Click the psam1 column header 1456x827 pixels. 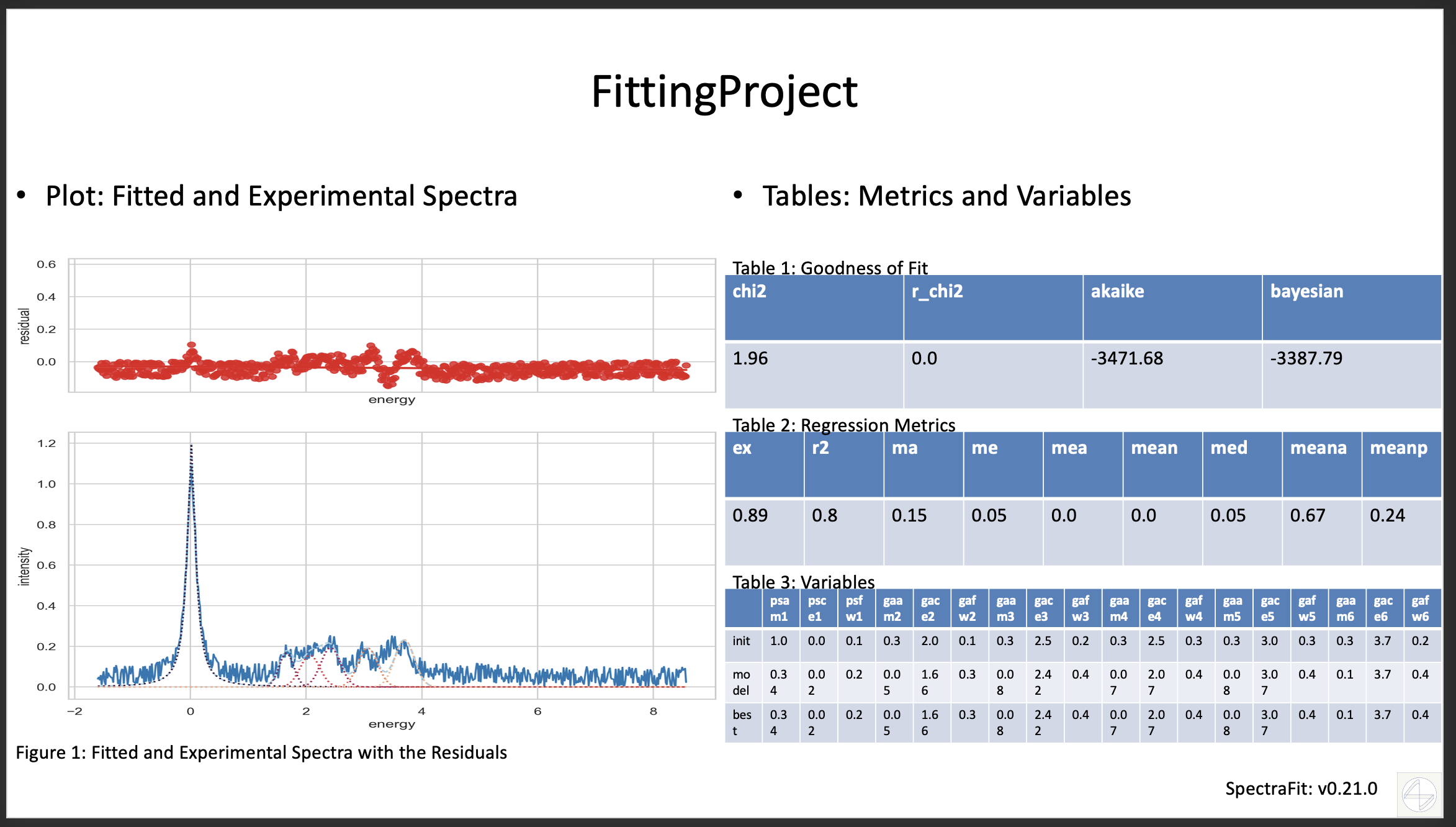[x=780, y=608]
